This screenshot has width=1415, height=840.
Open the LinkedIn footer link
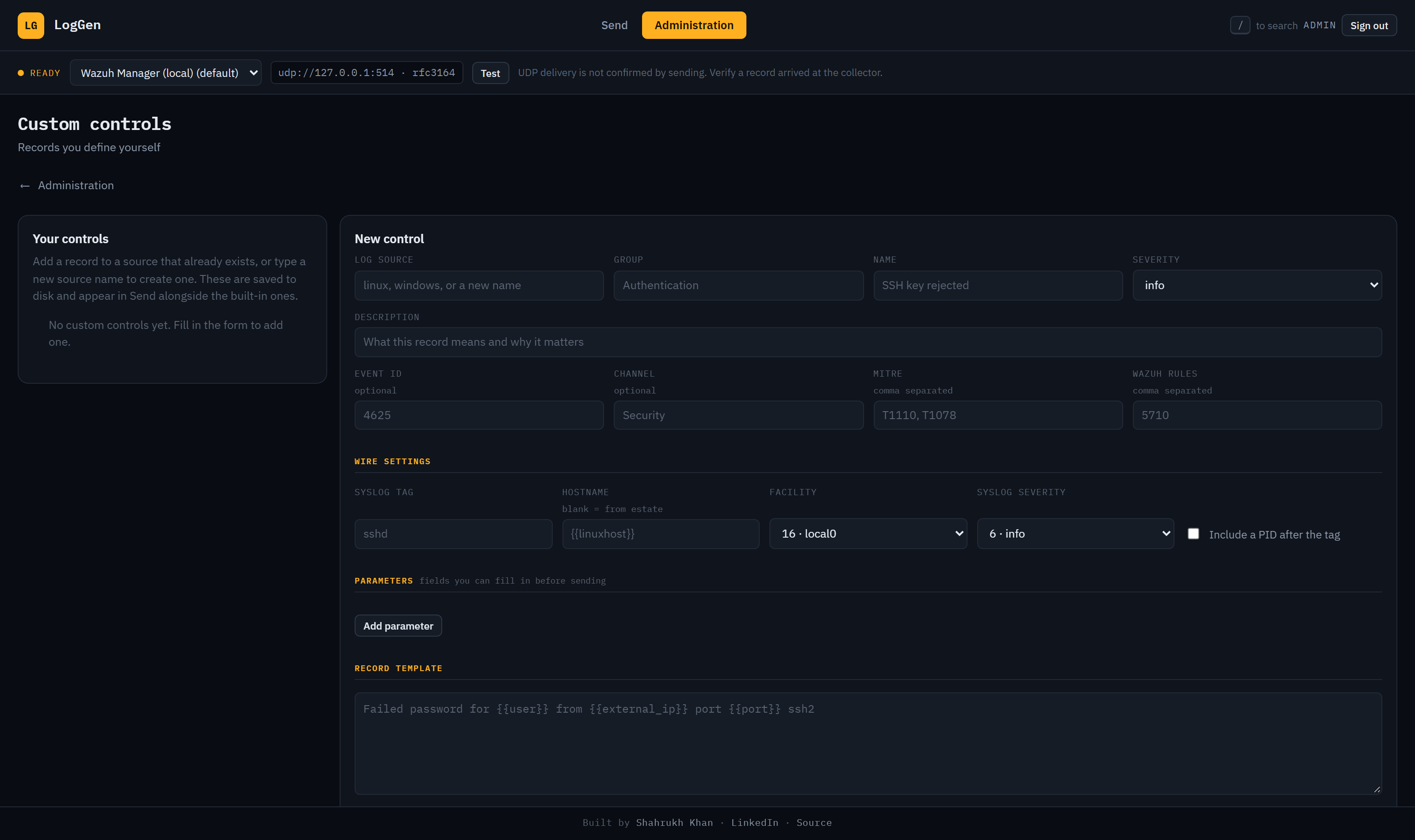[x=754, y=822]
